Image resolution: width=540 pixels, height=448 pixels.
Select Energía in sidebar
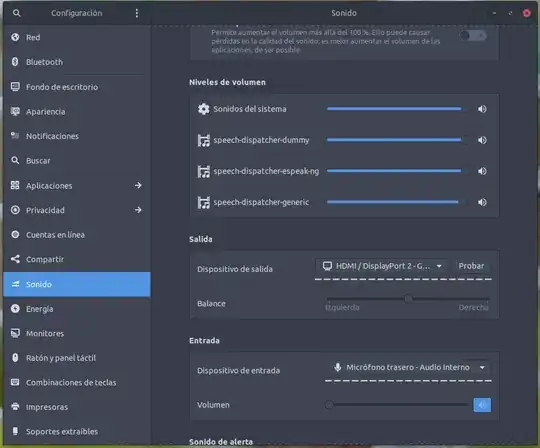pos(77,309)
